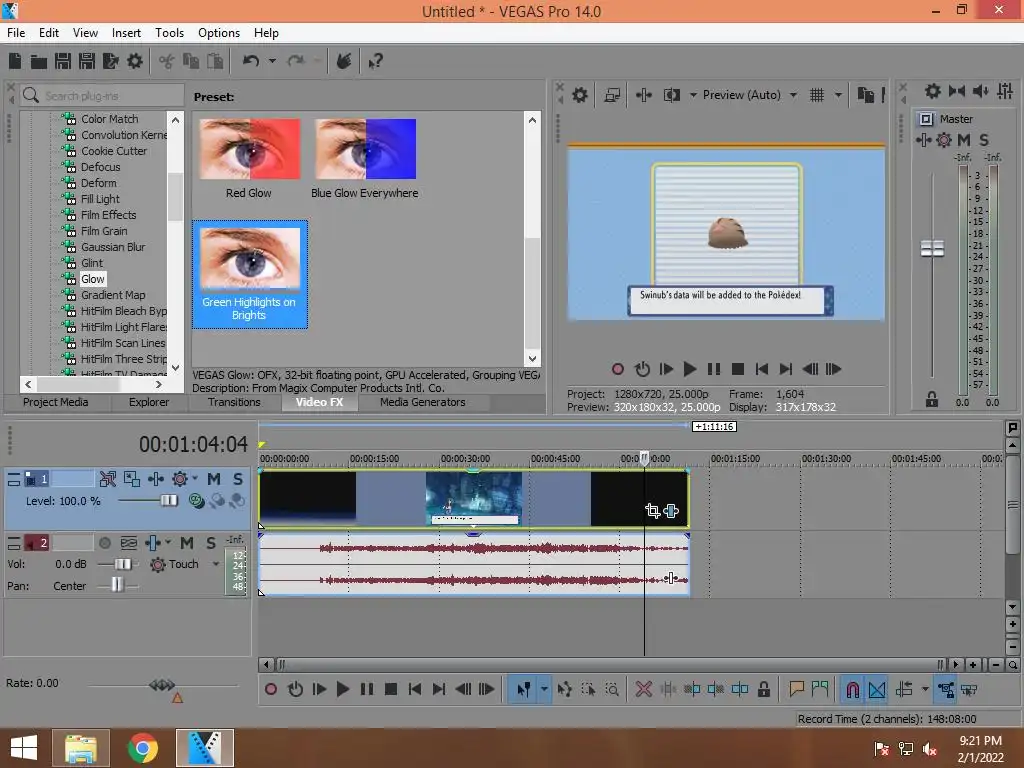The width and height of the screenshot is (1024, 768).
Task: Click the What's This help icon
Action: tap(375, 61)
